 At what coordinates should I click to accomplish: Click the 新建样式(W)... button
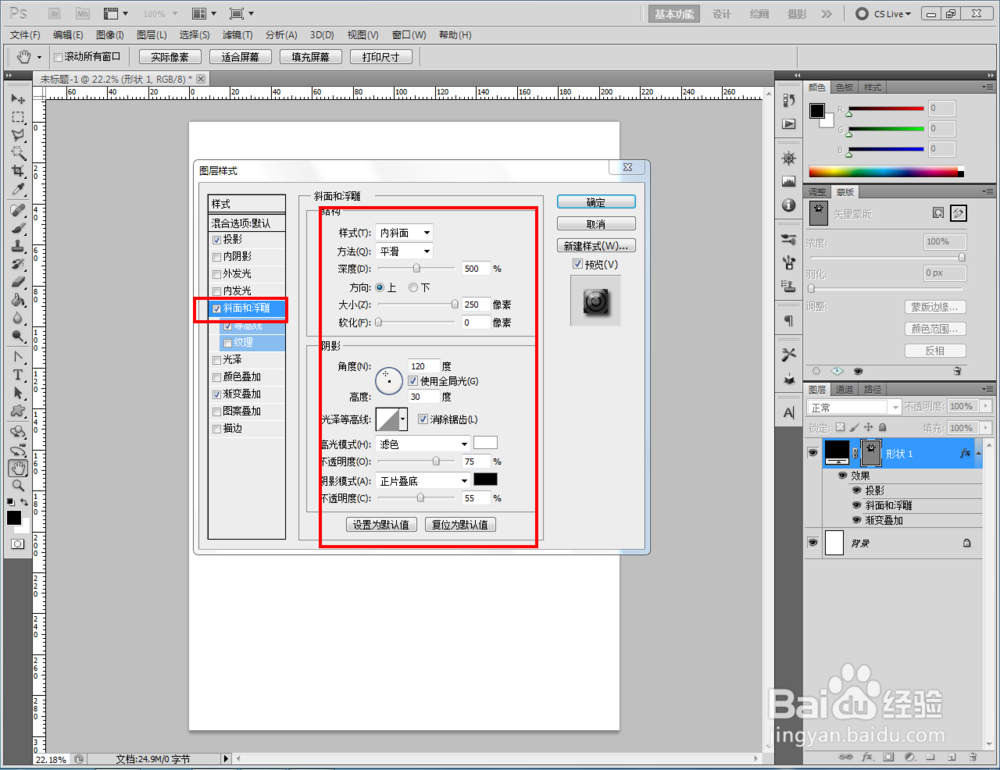pyautogui.click(x=596, y=246)
